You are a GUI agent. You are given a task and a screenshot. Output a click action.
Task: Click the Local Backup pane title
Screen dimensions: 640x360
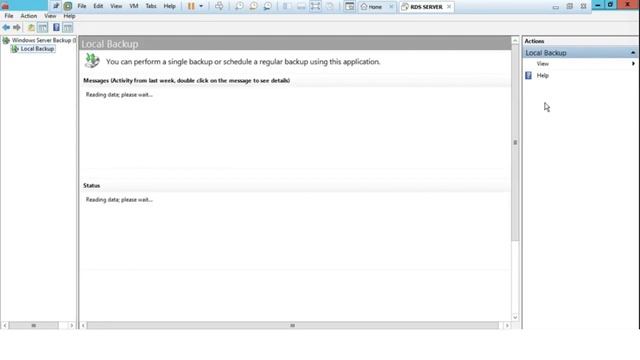point(110,44)
